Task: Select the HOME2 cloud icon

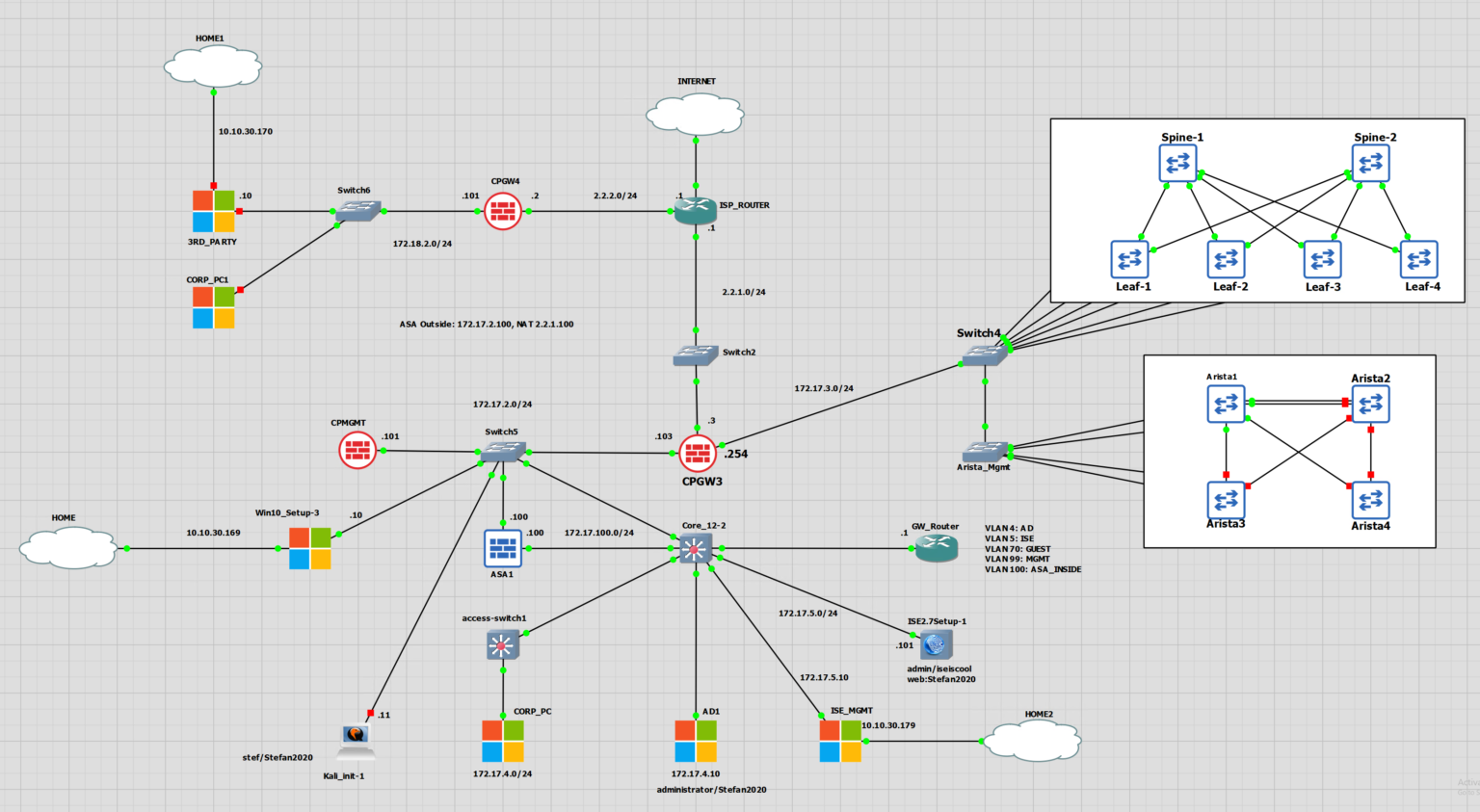Action: coord(1032,741)
